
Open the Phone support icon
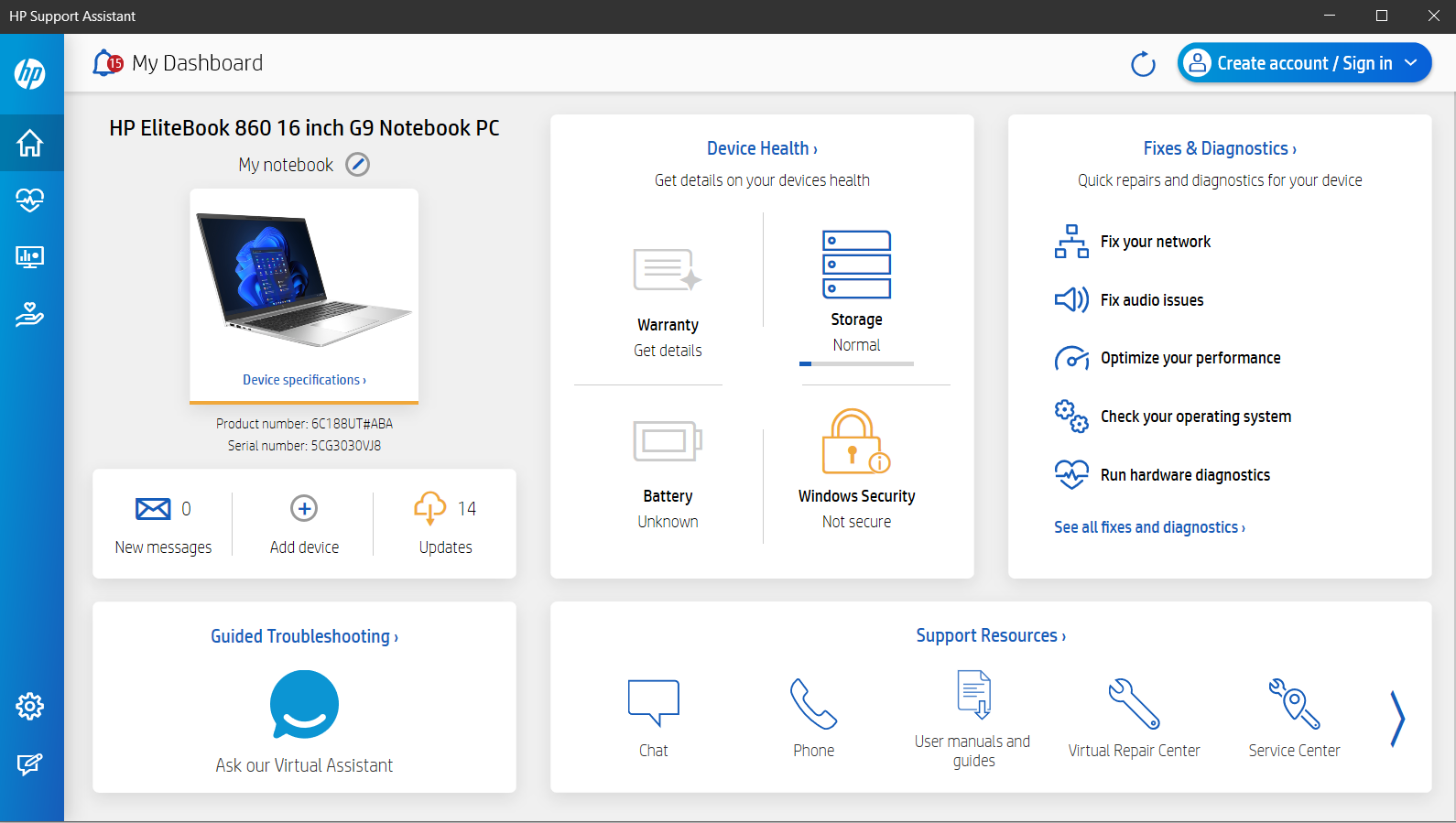pos(813,703)
